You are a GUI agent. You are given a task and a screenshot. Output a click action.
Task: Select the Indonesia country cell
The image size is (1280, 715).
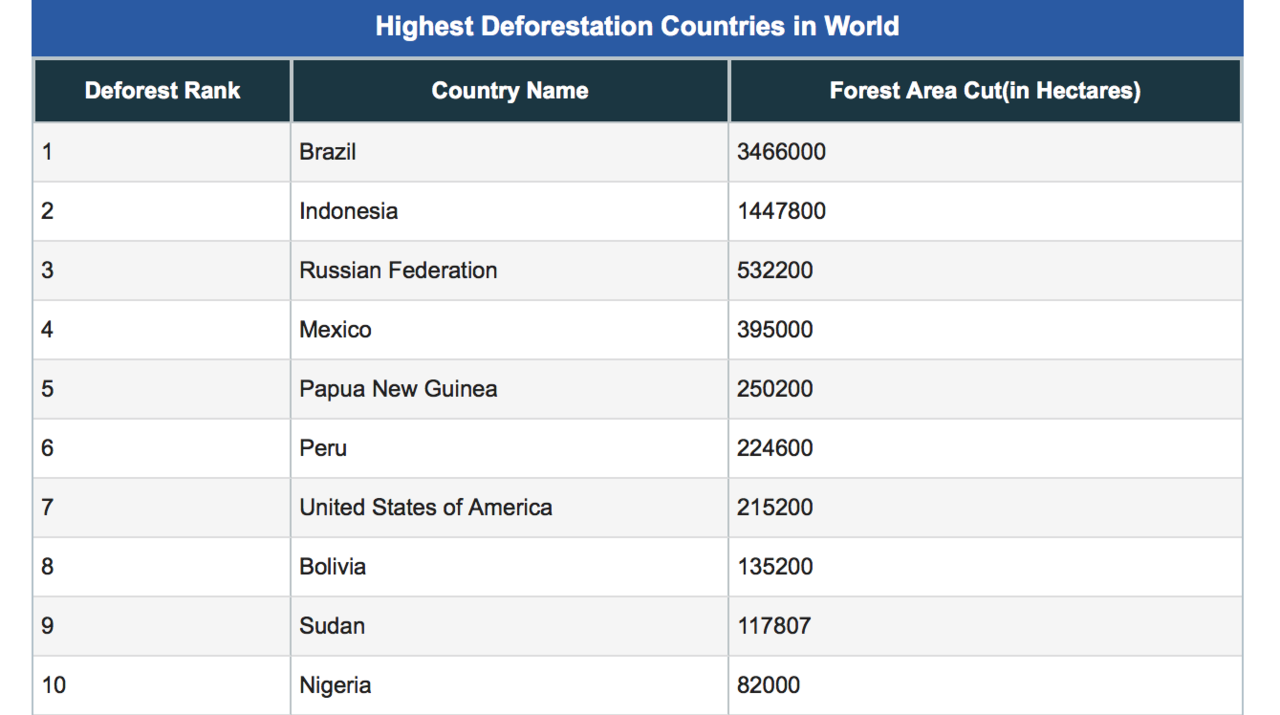pos(348,211)
